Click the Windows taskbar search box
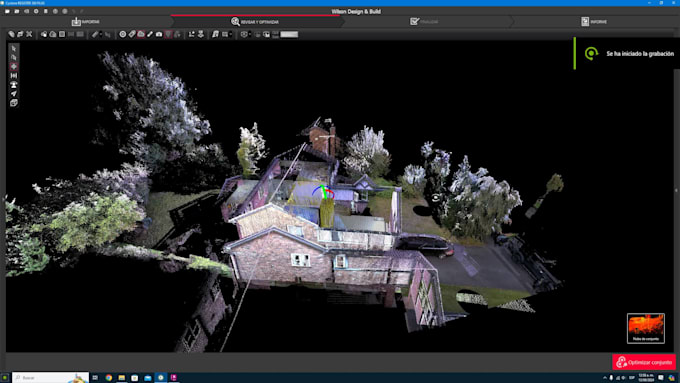680x383 pixels. click(50, 378)
